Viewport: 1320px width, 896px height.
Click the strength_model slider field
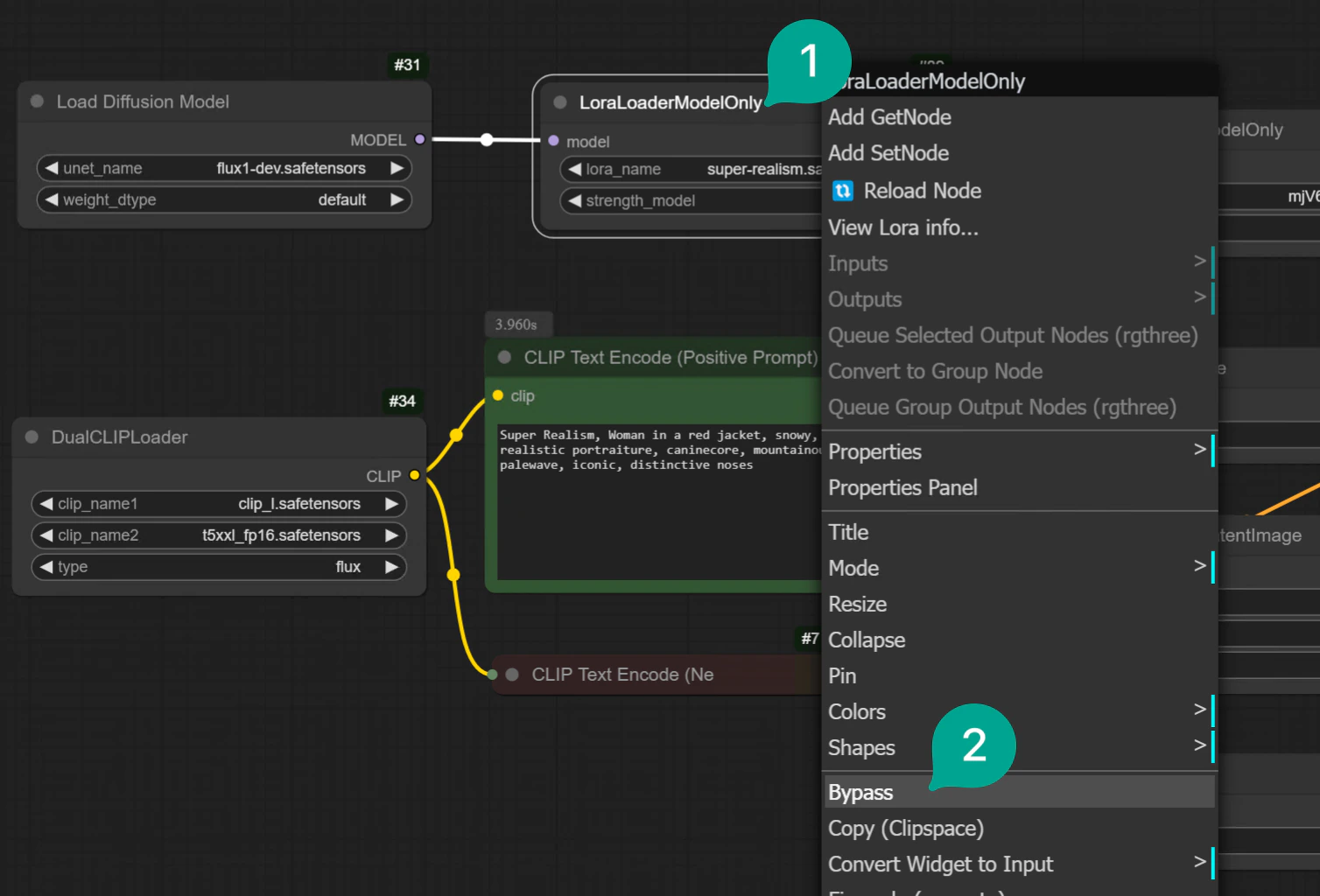click(692, 200)
